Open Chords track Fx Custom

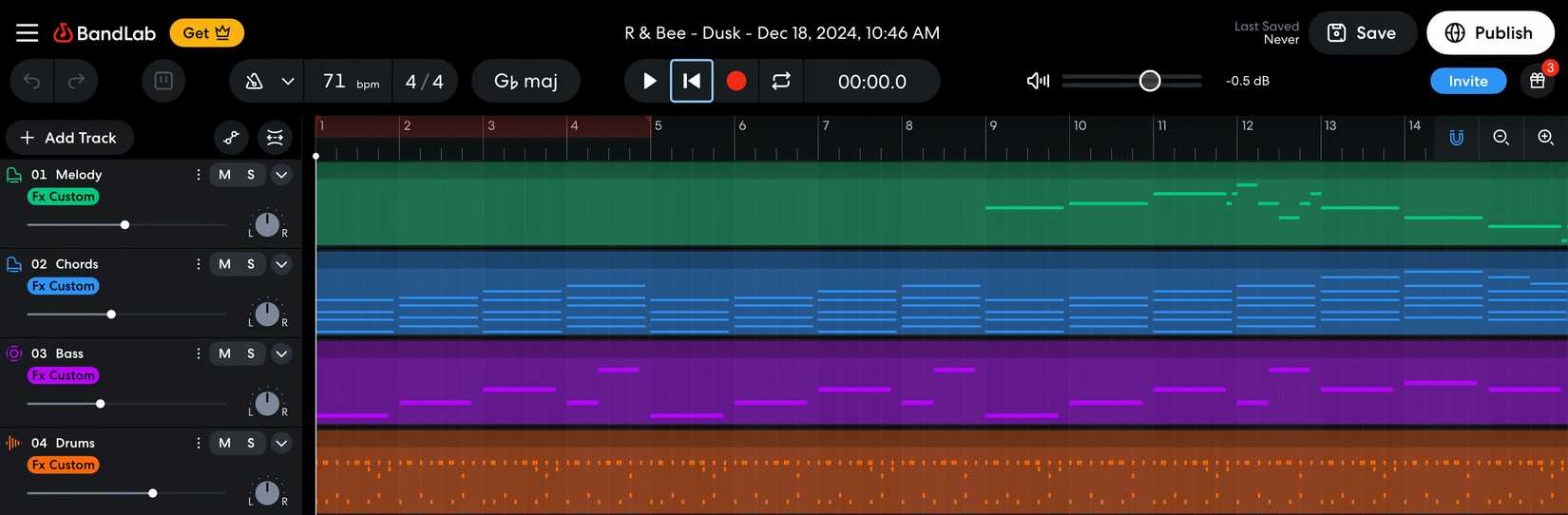point(64,286)
